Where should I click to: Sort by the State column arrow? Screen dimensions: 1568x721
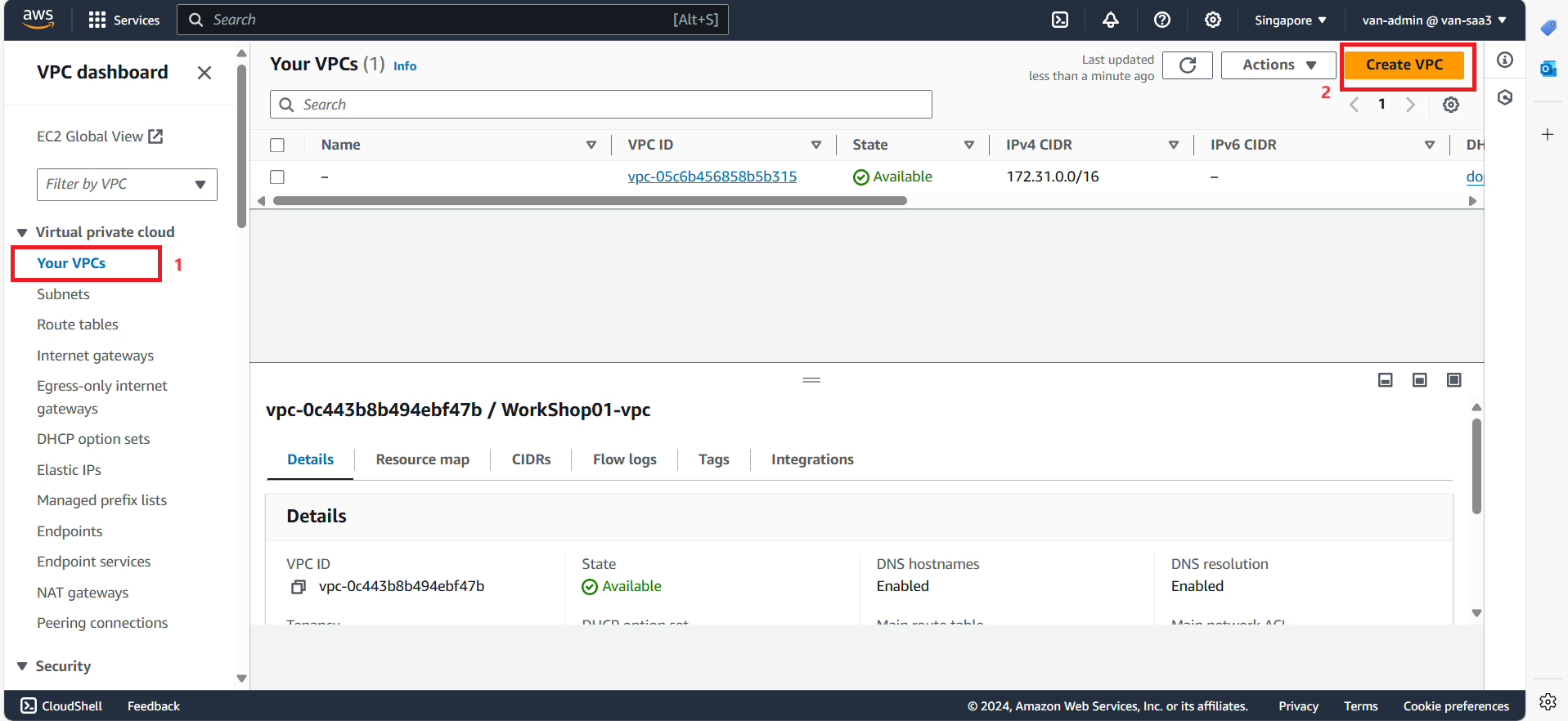(968, 146)
